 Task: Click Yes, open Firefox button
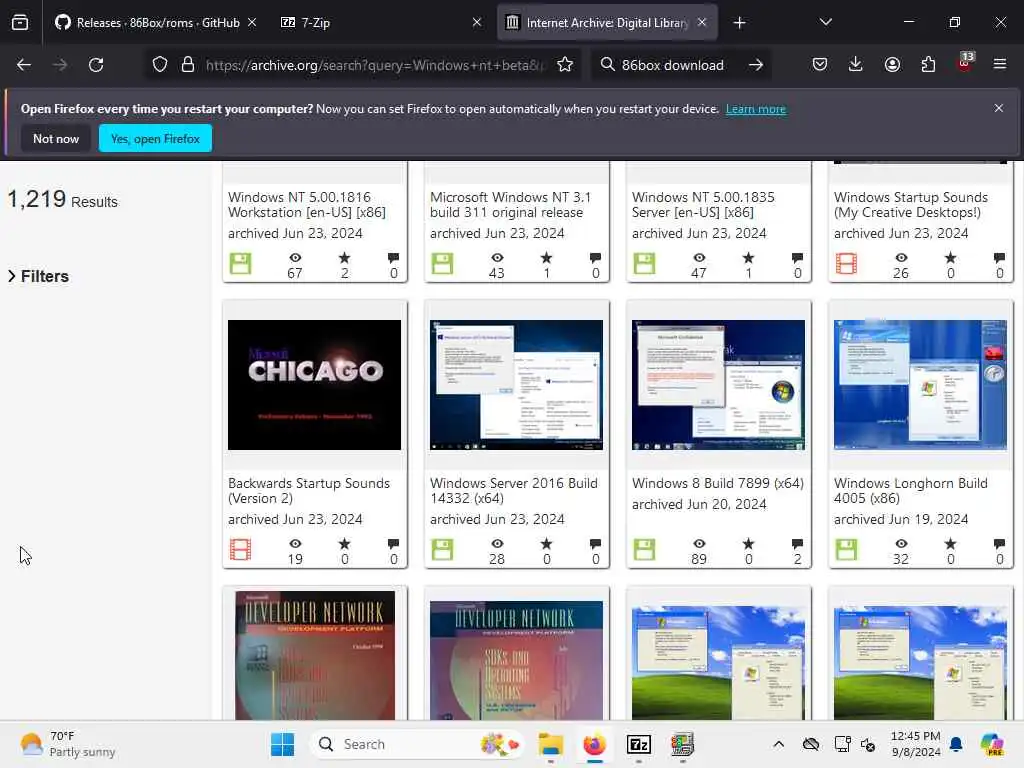pos(155,138)
